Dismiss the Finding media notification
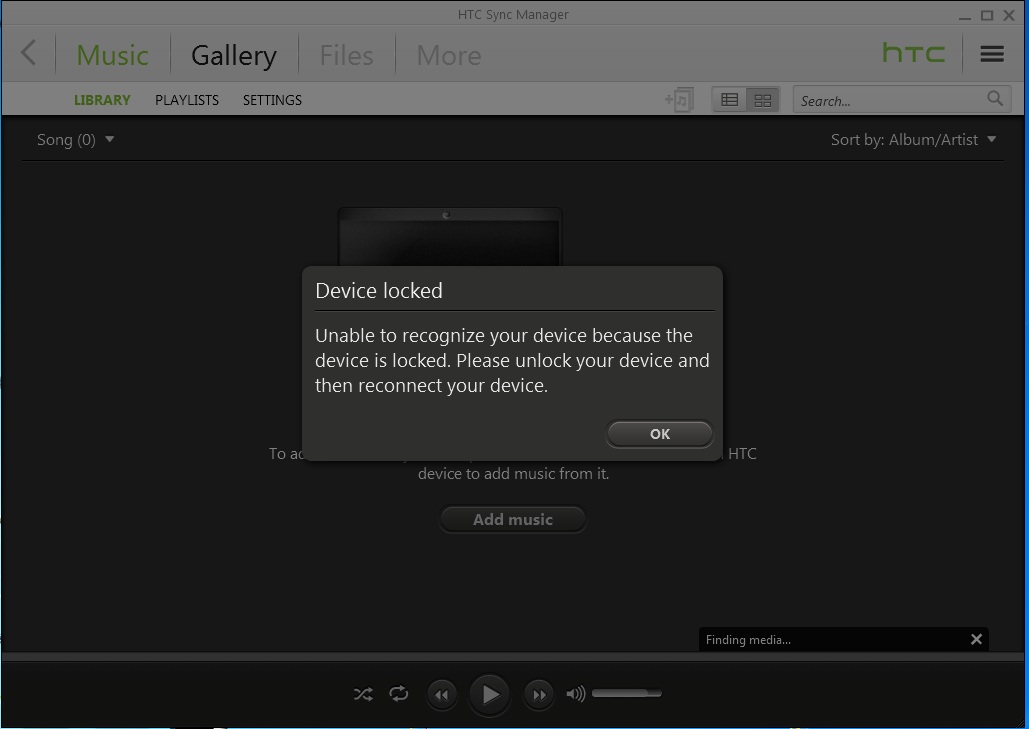 (976, 639)
